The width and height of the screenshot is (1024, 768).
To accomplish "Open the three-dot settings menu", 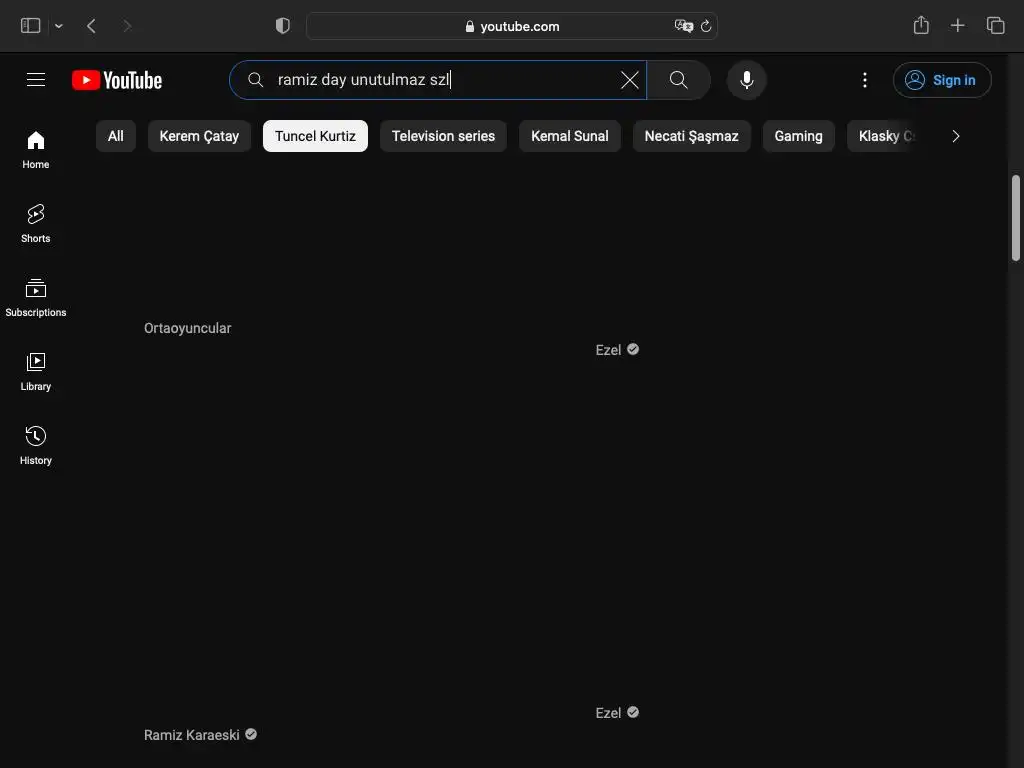I will (x=865, y=80).
